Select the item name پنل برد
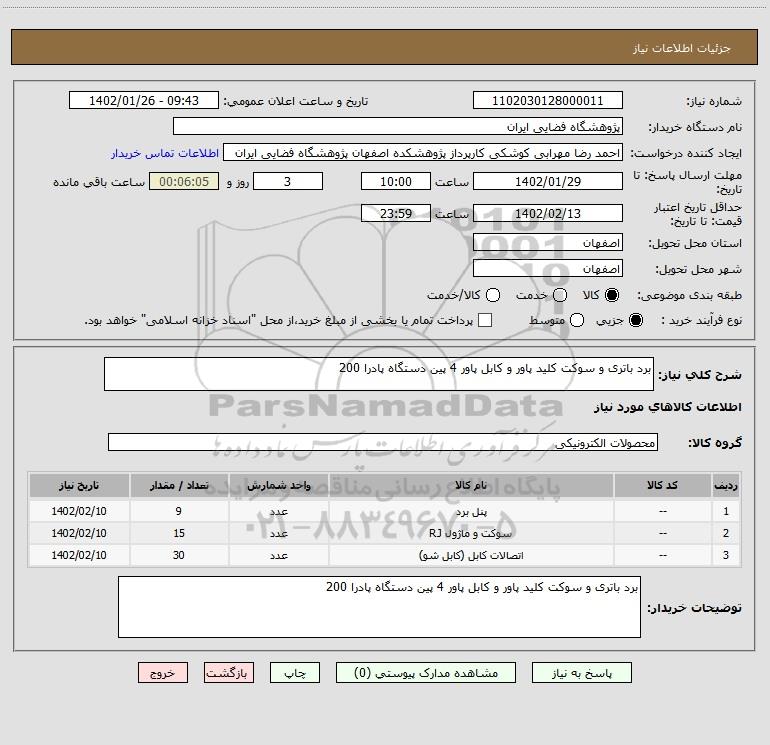Image resolution: width=770 pixels, height=745 pixels. pos(471,512)
